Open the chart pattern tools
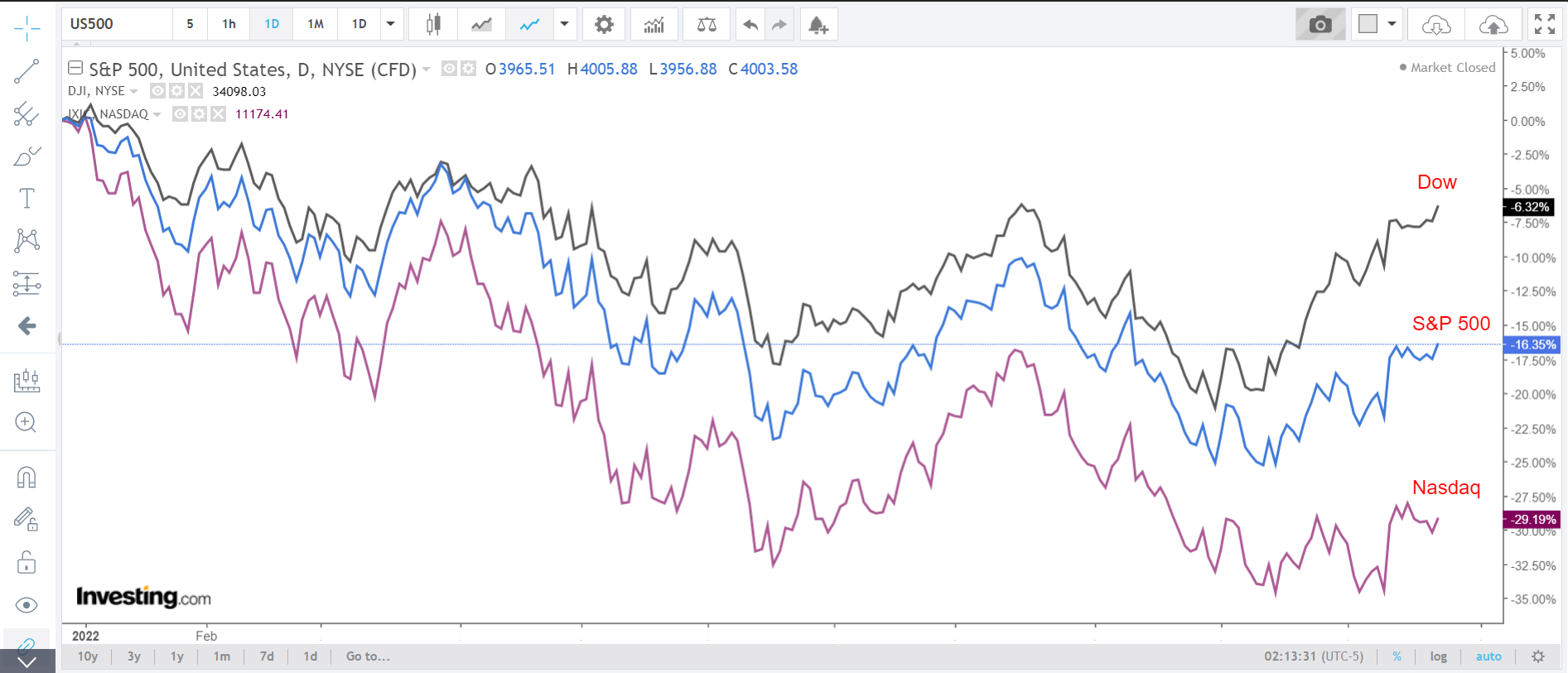 click(x=27, y=241)
